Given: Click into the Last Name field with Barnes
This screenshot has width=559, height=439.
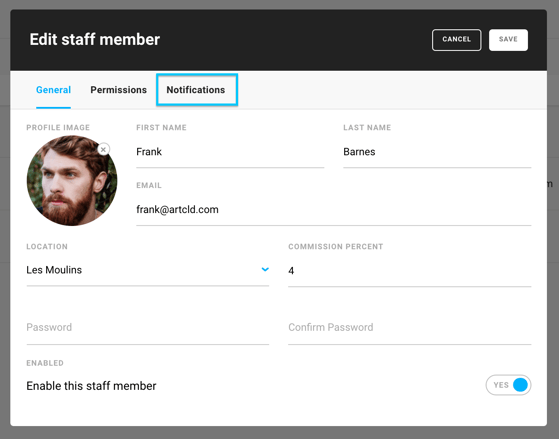Looking at the screenshot, I should coord(437,152).
